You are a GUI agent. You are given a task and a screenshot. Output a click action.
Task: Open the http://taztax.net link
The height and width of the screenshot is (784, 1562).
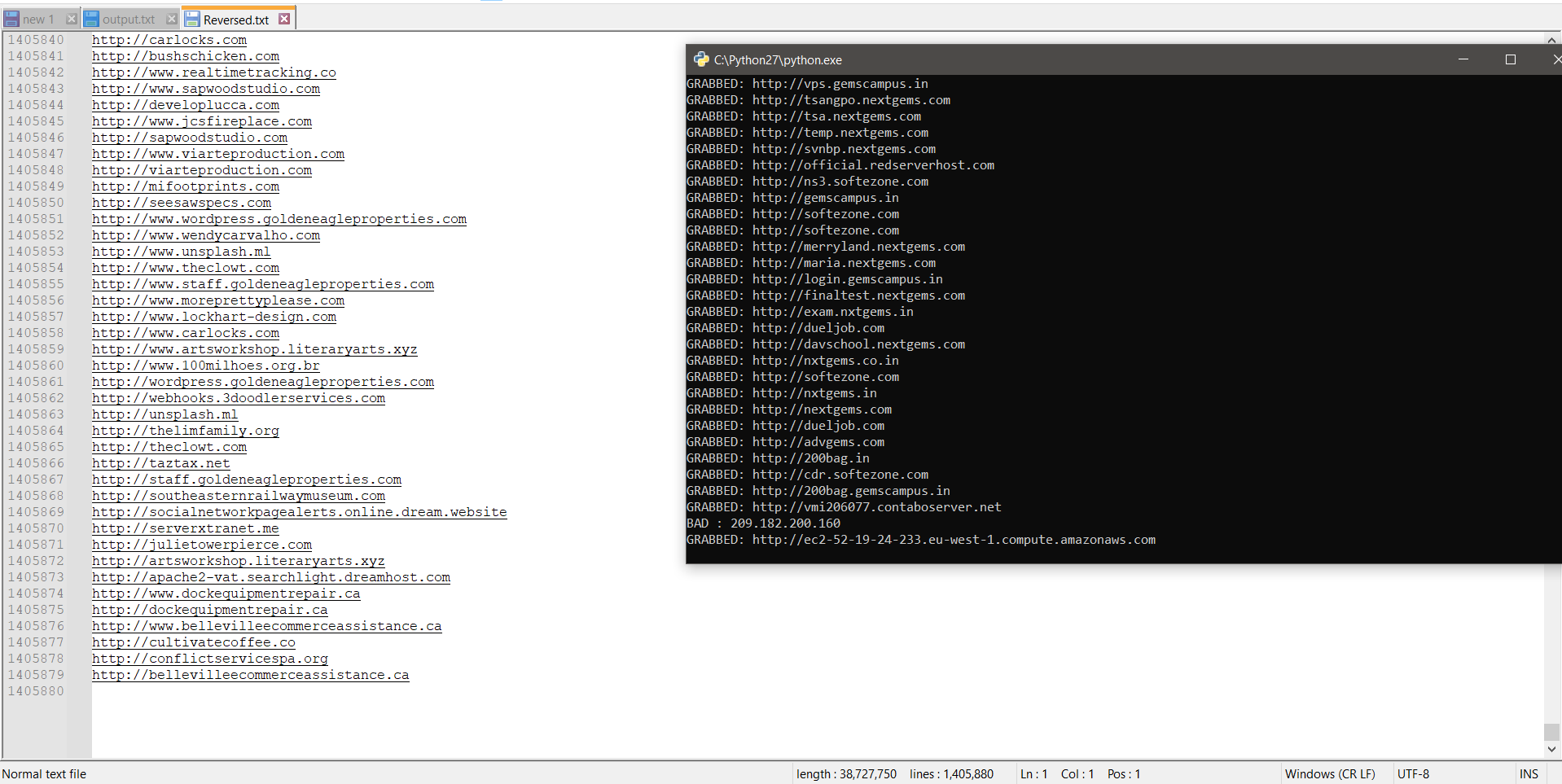(160, 463)
